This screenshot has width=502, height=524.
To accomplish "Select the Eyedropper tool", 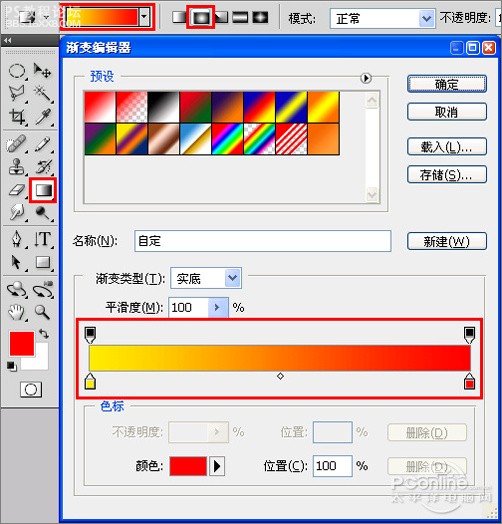I will click(x=43, y=117).
